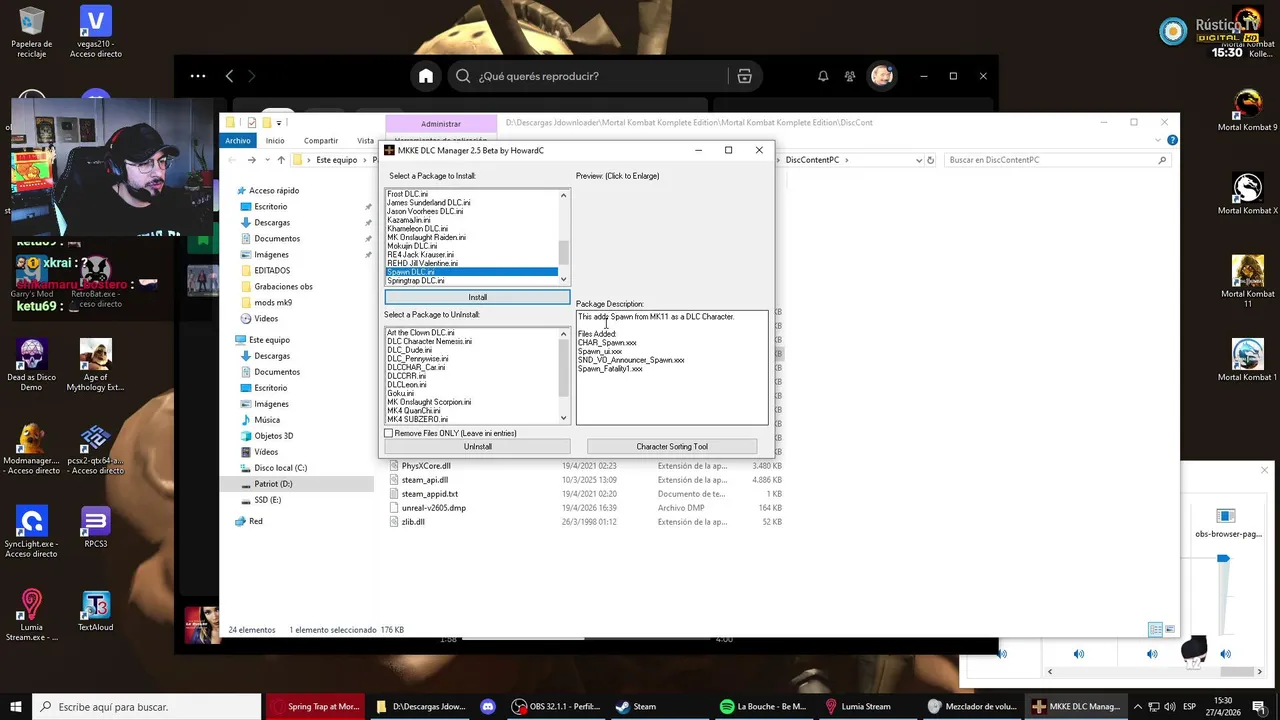Click Install button in DLC Manager
The image size is (1280, 720).
tap(478, 297)
